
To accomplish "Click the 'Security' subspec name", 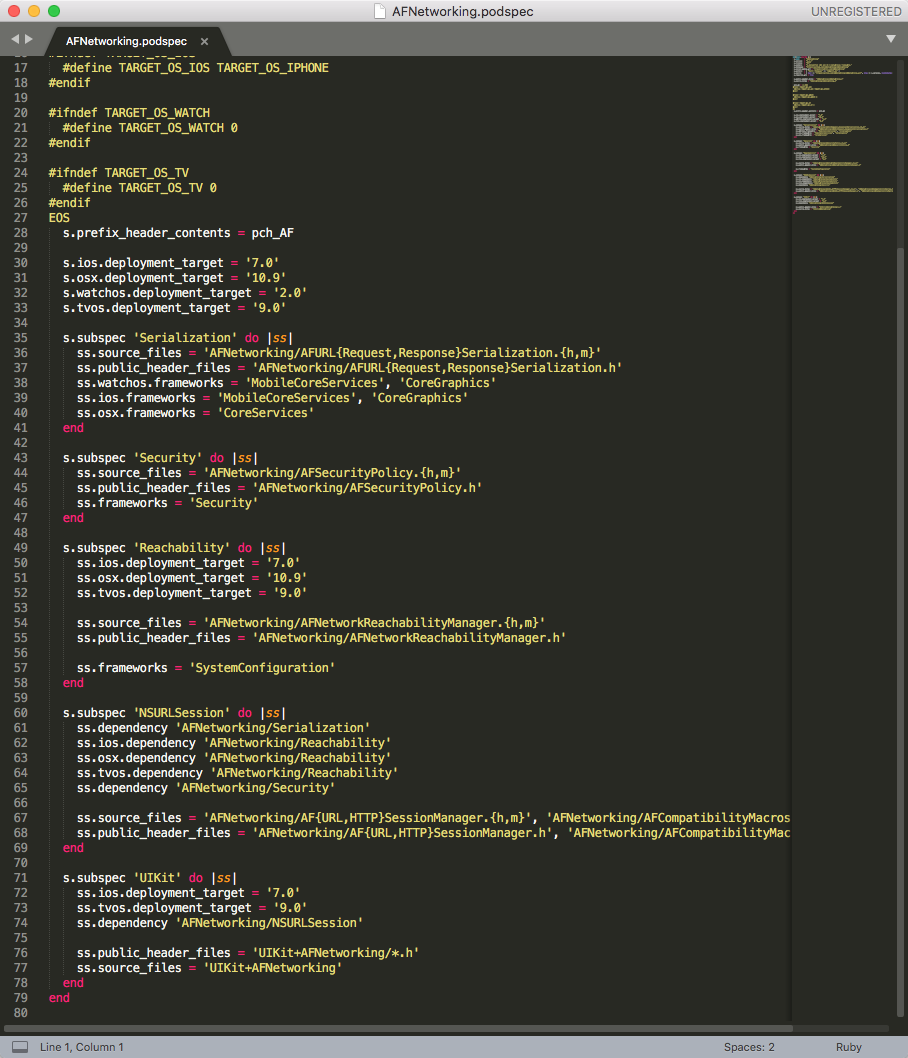I will (x=168, y=458).
